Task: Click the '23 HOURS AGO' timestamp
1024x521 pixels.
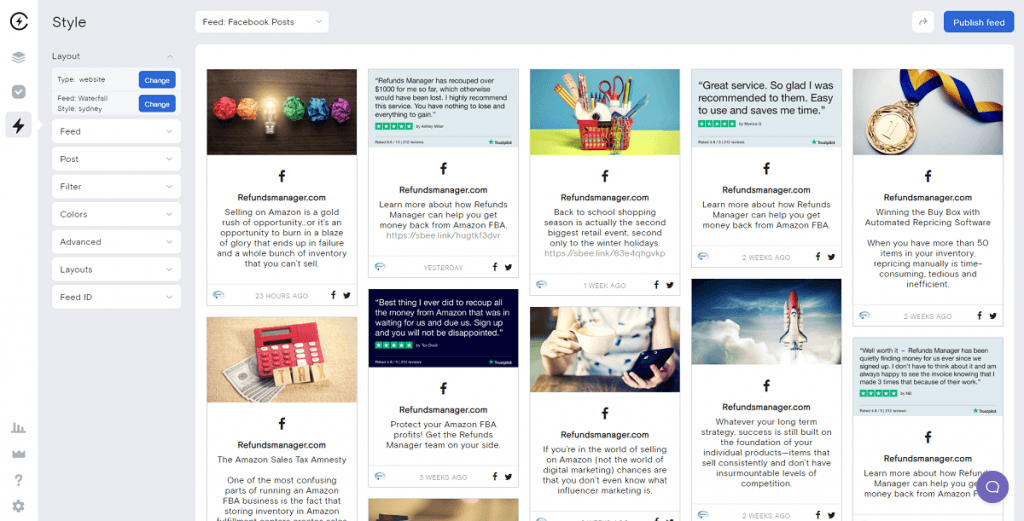Action: tap(281, 296)
